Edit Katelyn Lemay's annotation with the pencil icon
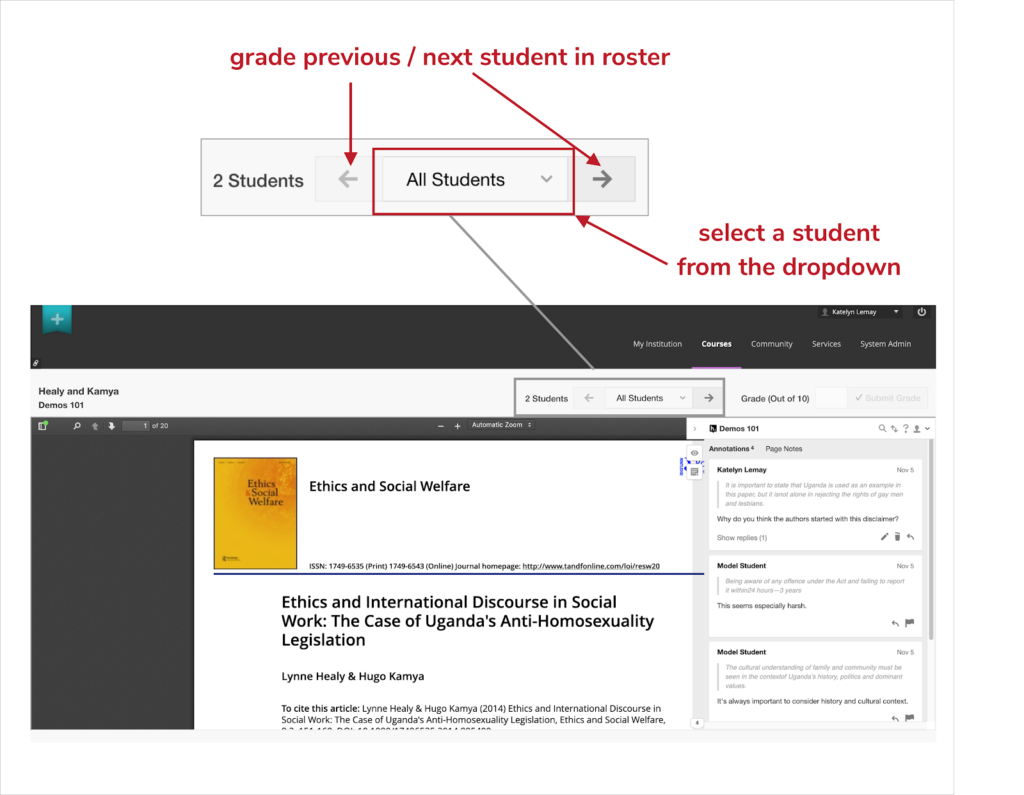1024x795 pixels. (884, 536)
